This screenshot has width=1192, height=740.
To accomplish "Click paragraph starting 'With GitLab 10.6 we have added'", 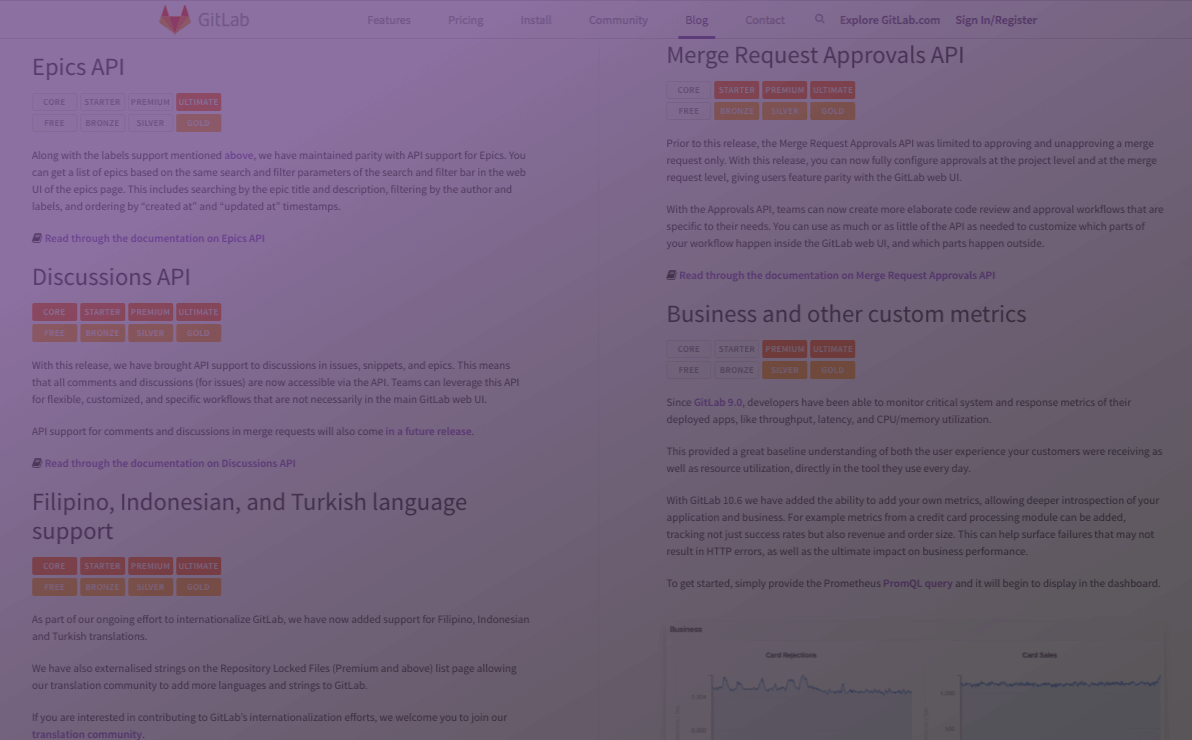I will tap(913, 526).
